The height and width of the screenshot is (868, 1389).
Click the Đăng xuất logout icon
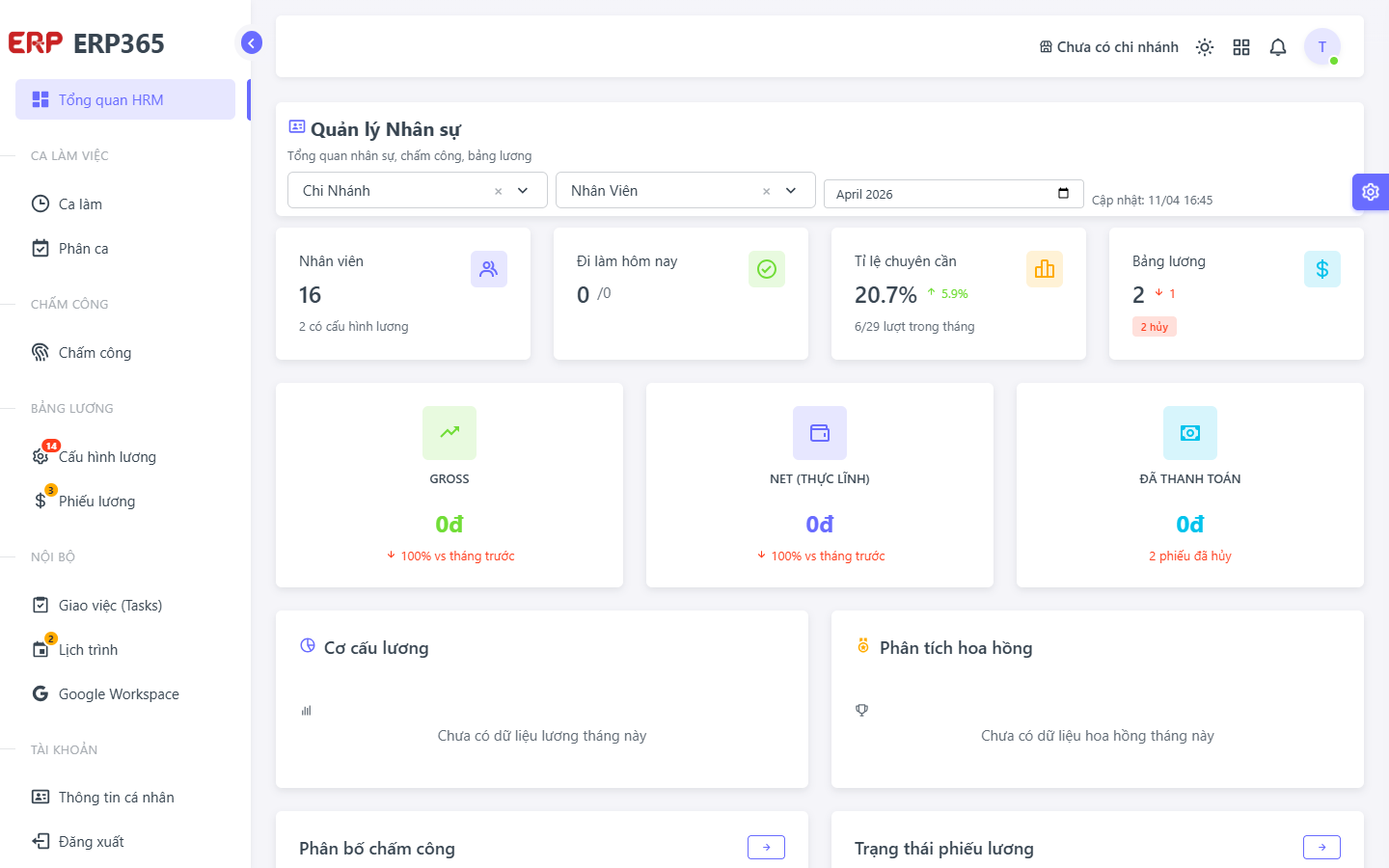pos(41,841)
